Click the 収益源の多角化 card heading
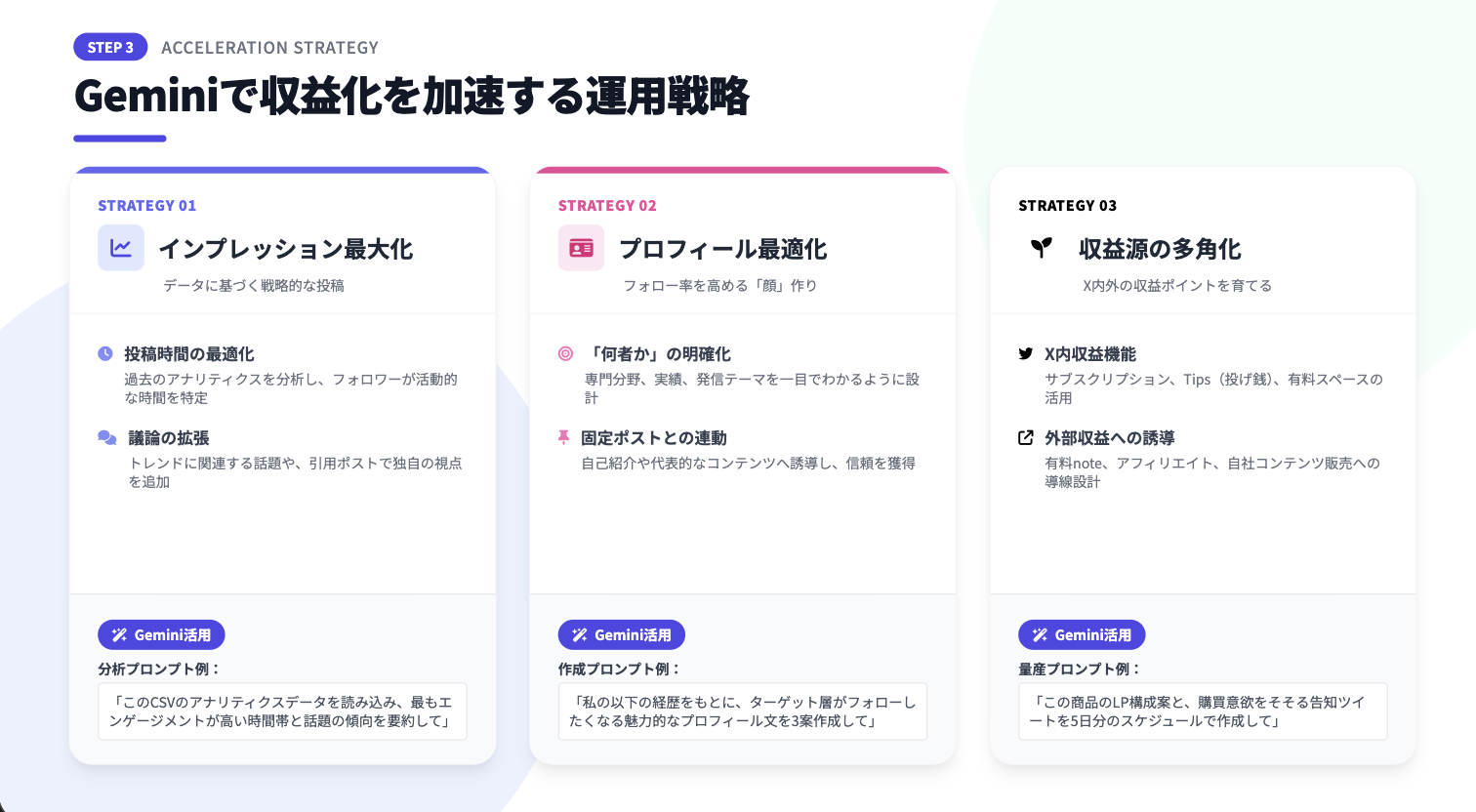 click(x=1160, y=249)
